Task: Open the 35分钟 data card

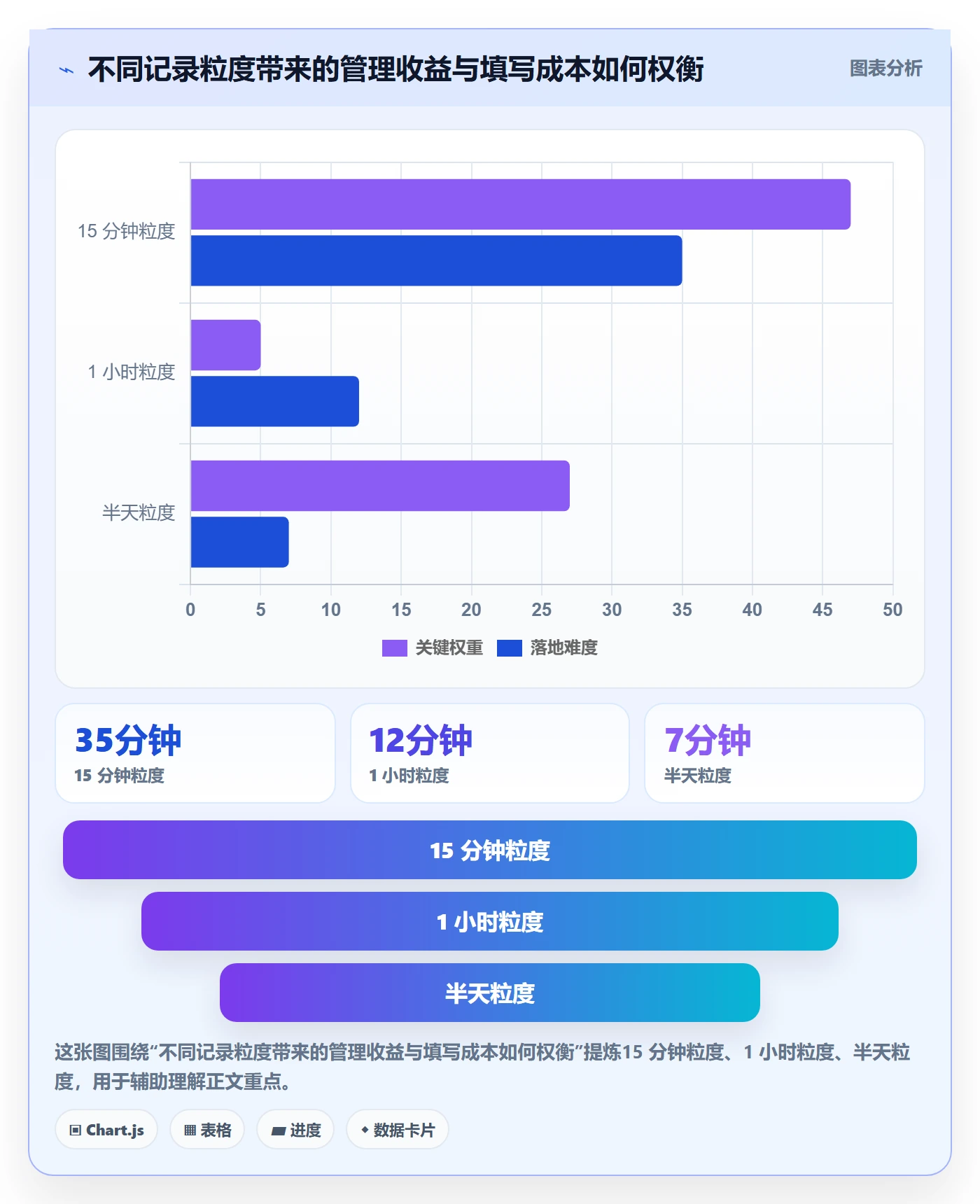Action: (195, 753)
